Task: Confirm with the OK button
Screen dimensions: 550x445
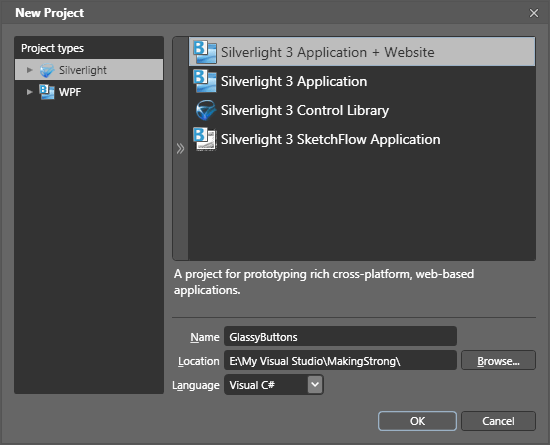Action: coord(417,421)
